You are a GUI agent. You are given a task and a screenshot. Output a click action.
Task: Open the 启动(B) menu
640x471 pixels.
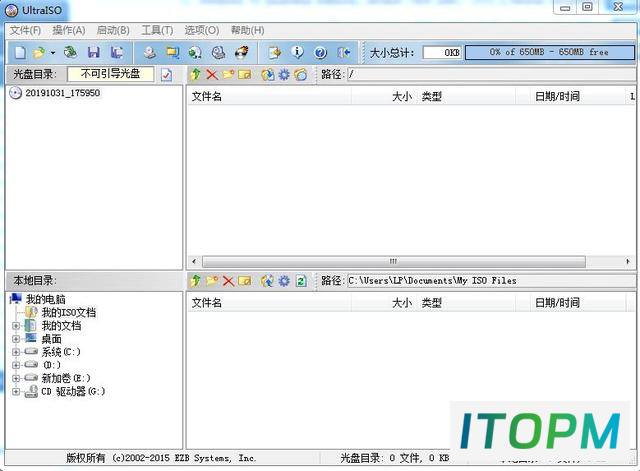tap(113, 30)
